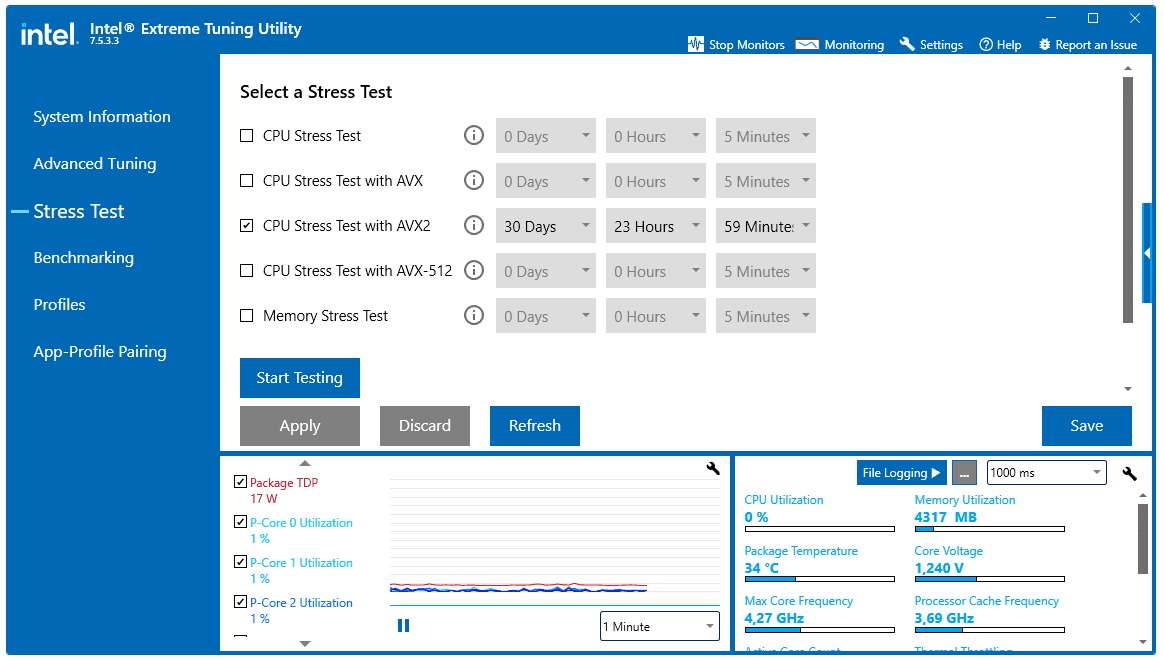Image resolution: width=1164 pixels, height=660 pixels.
Task: Show info for CPU Stress Test with AVX2
Action: [474, 225]
